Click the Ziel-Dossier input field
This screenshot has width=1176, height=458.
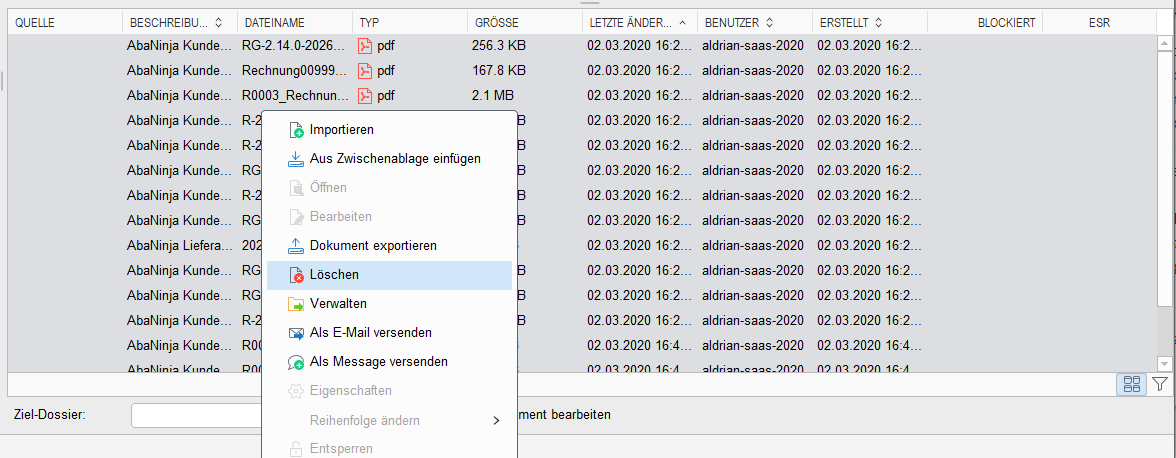(x=196, y=415)
